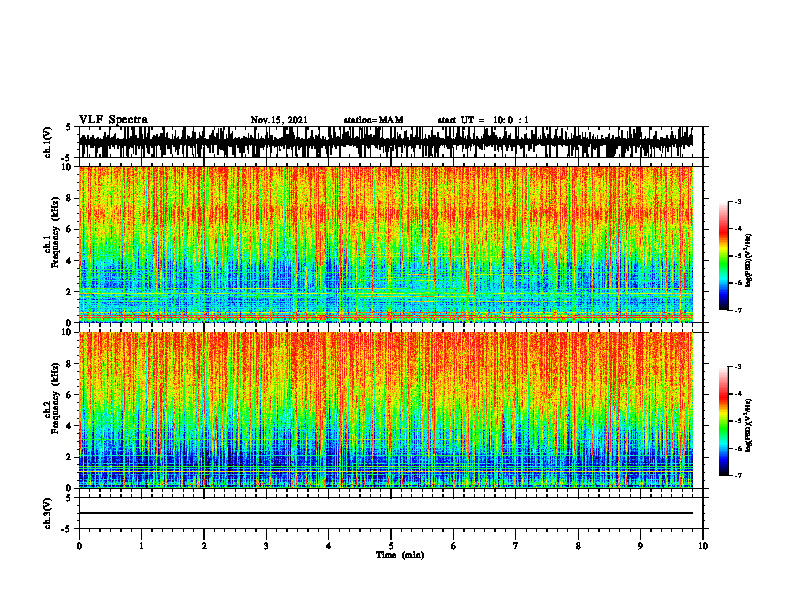792x612 pixels.
Task: Click time axis tick label "9"
Action: coord(640,546)
